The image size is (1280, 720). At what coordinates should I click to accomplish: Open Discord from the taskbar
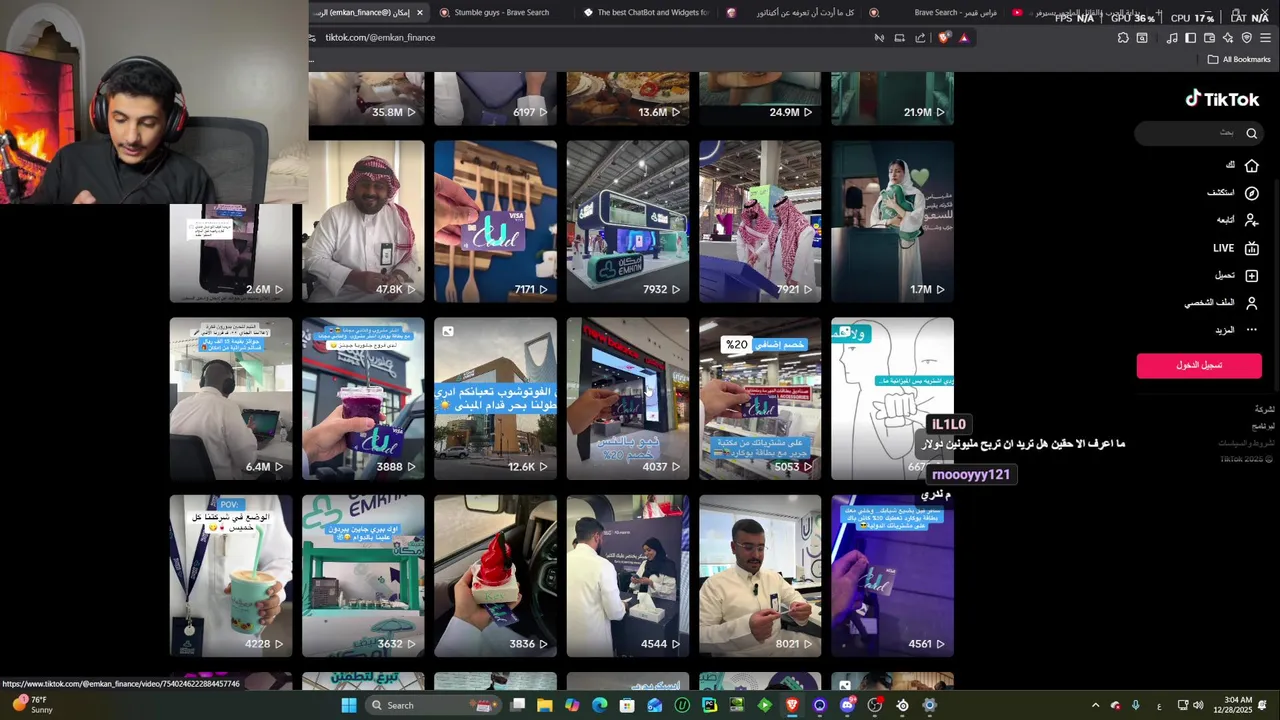coord(848,705)
